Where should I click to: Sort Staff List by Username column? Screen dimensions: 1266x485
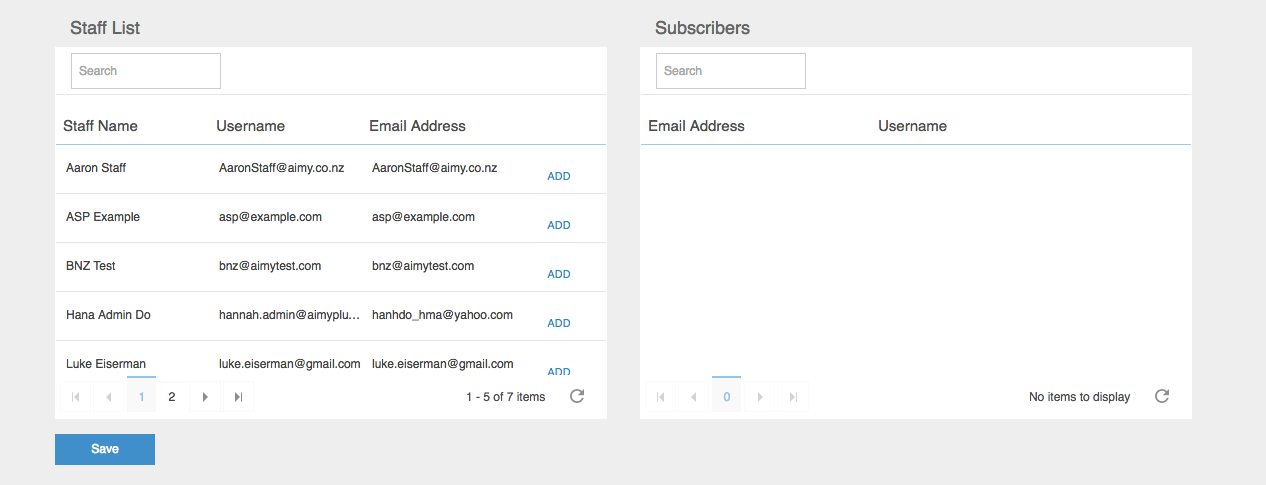(251, 126)
